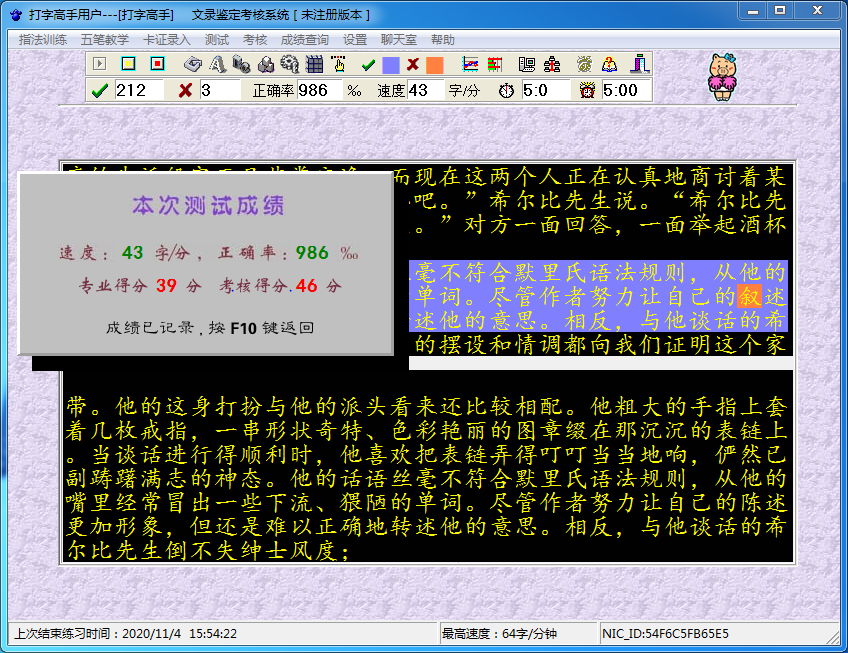Click the gears settings toolbar icon
The image size is (848, 653).
289,64
